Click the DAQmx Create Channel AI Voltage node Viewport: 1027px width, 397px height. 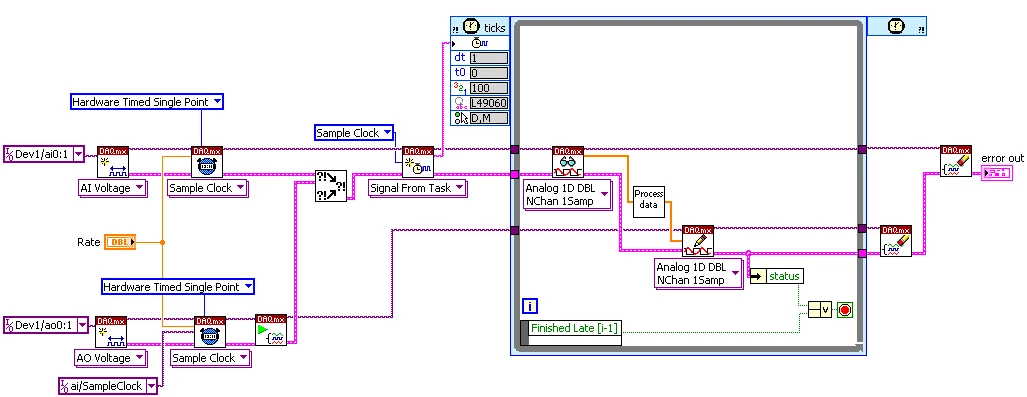(113, 162)
